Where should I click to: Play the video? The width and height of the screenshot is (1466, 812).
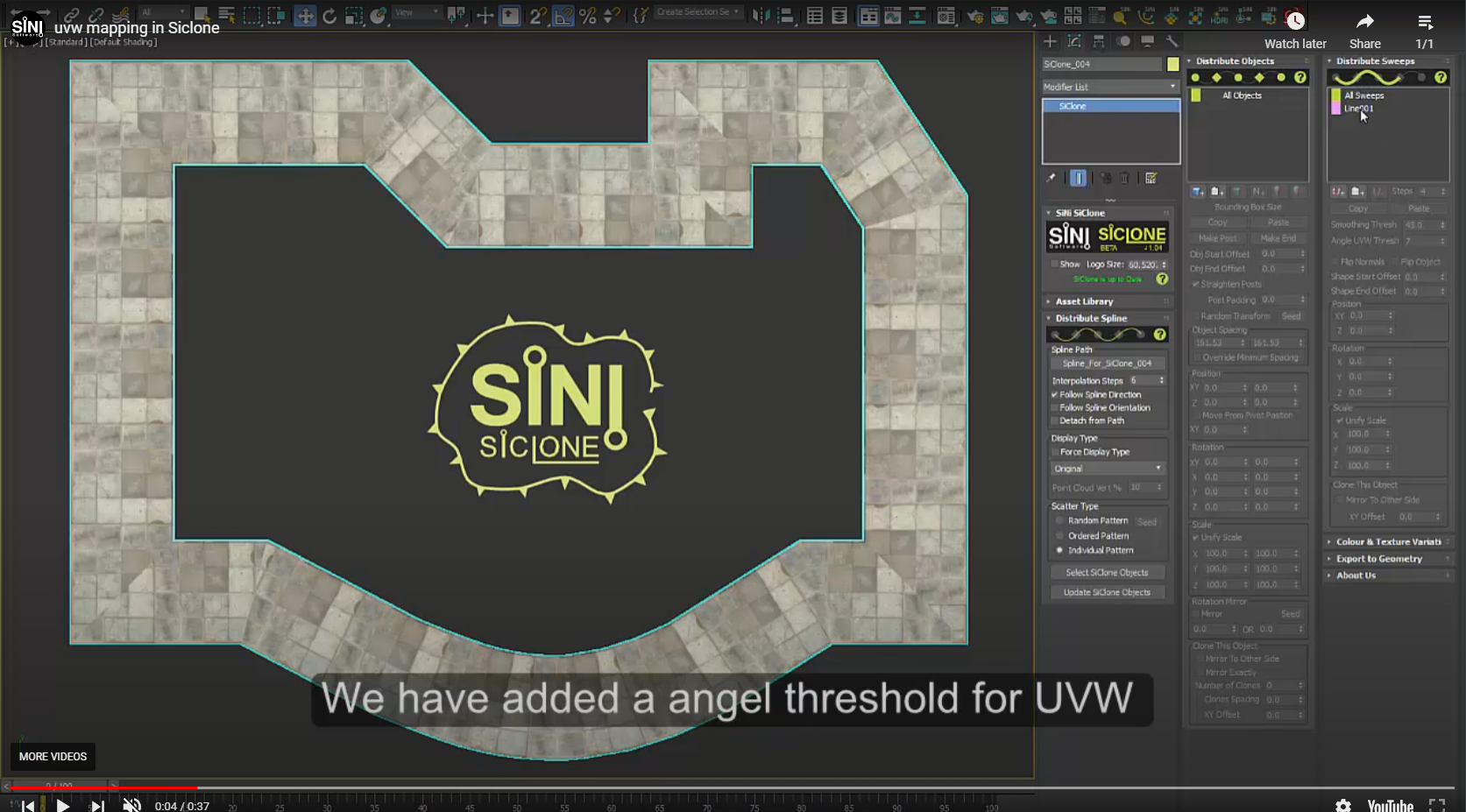[x=62, y=805]
